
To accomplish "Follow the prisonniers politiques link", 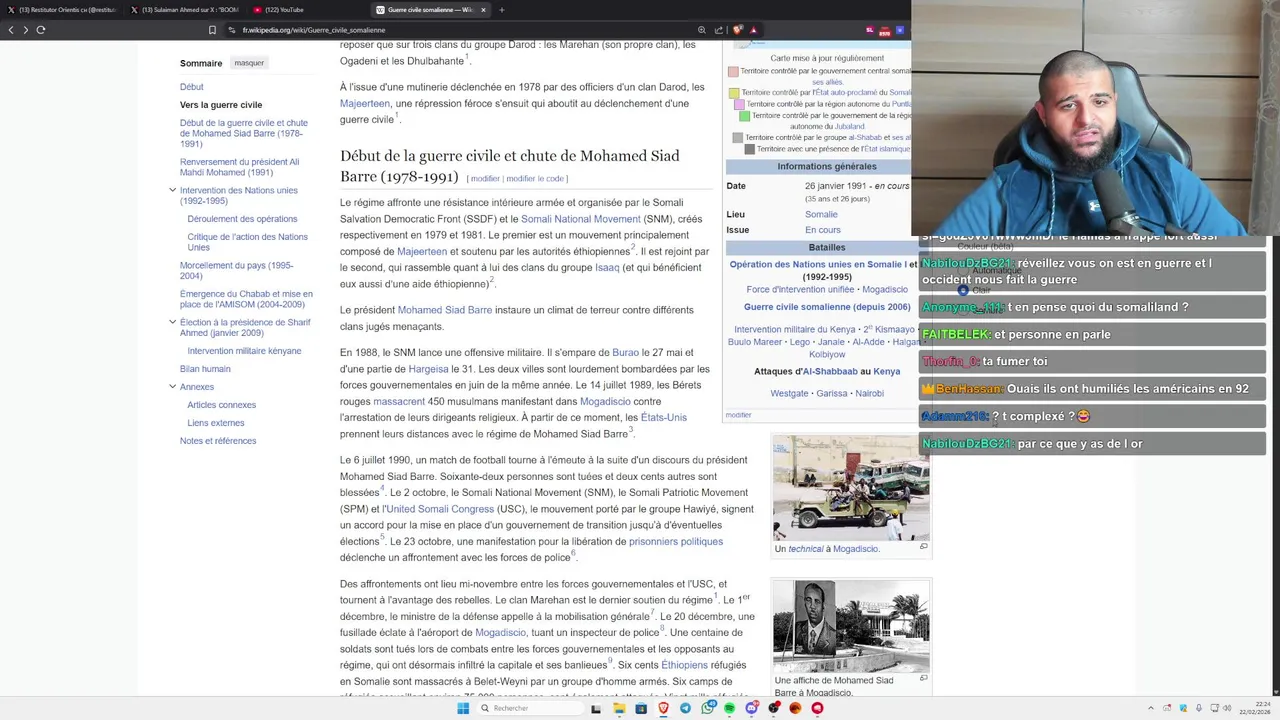I will pos(676,542).
